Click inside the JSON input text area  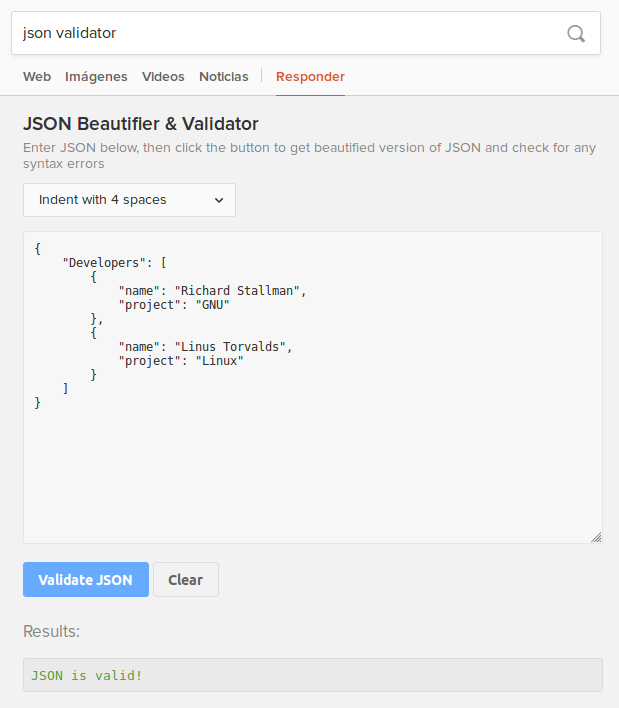(x=313, y=387)
